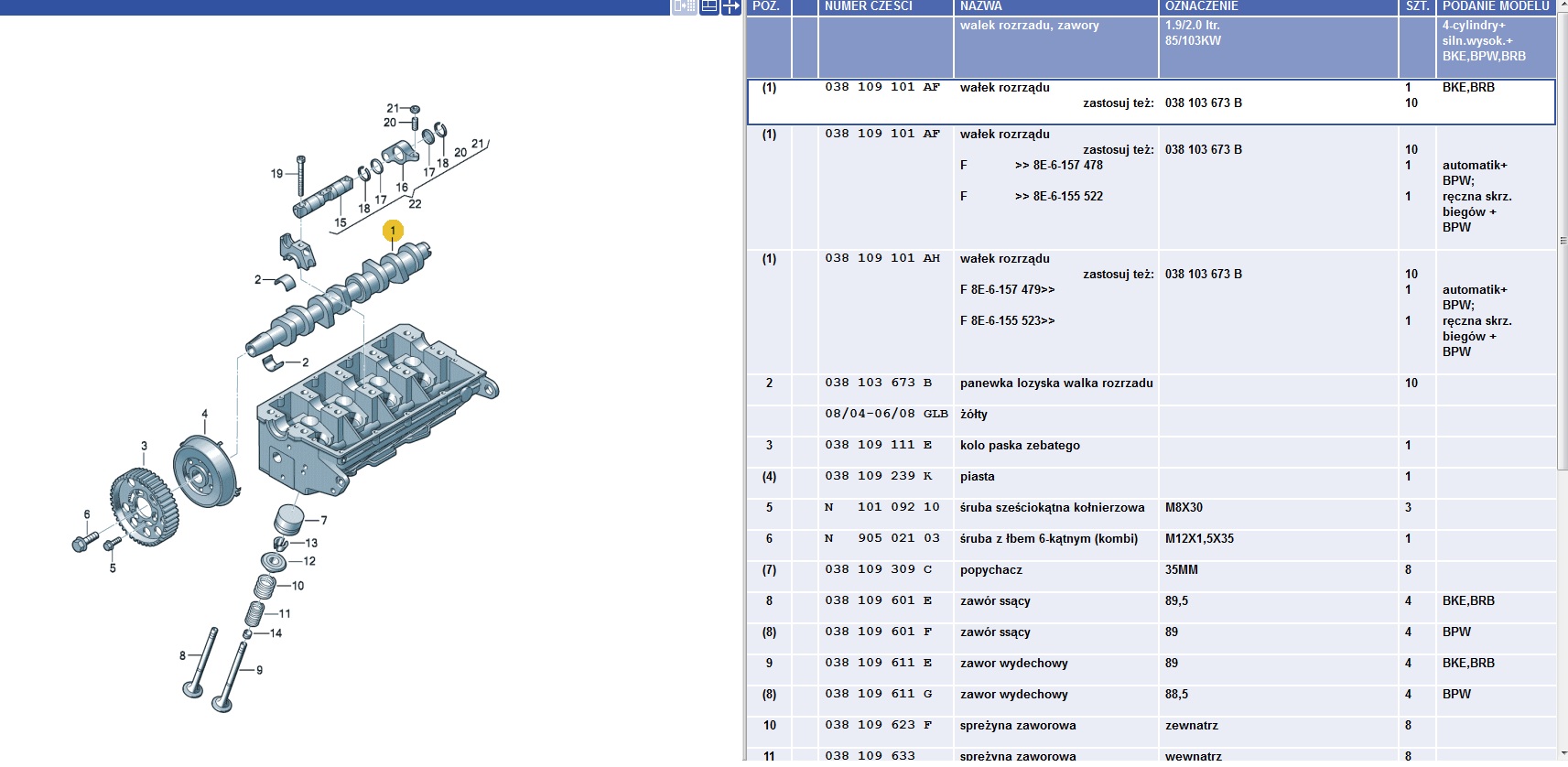Click the '>> 8E-6-155 522' chassis range text
Image resolution: width=1568 pixels, height=767 pixels.
[x=1059, y=197]
